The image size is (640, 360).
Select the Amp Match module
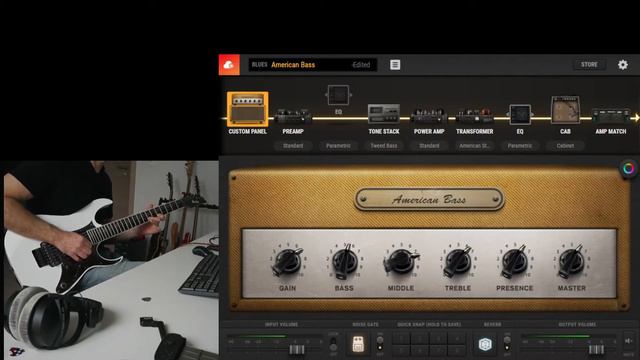(x=611, y=116)
